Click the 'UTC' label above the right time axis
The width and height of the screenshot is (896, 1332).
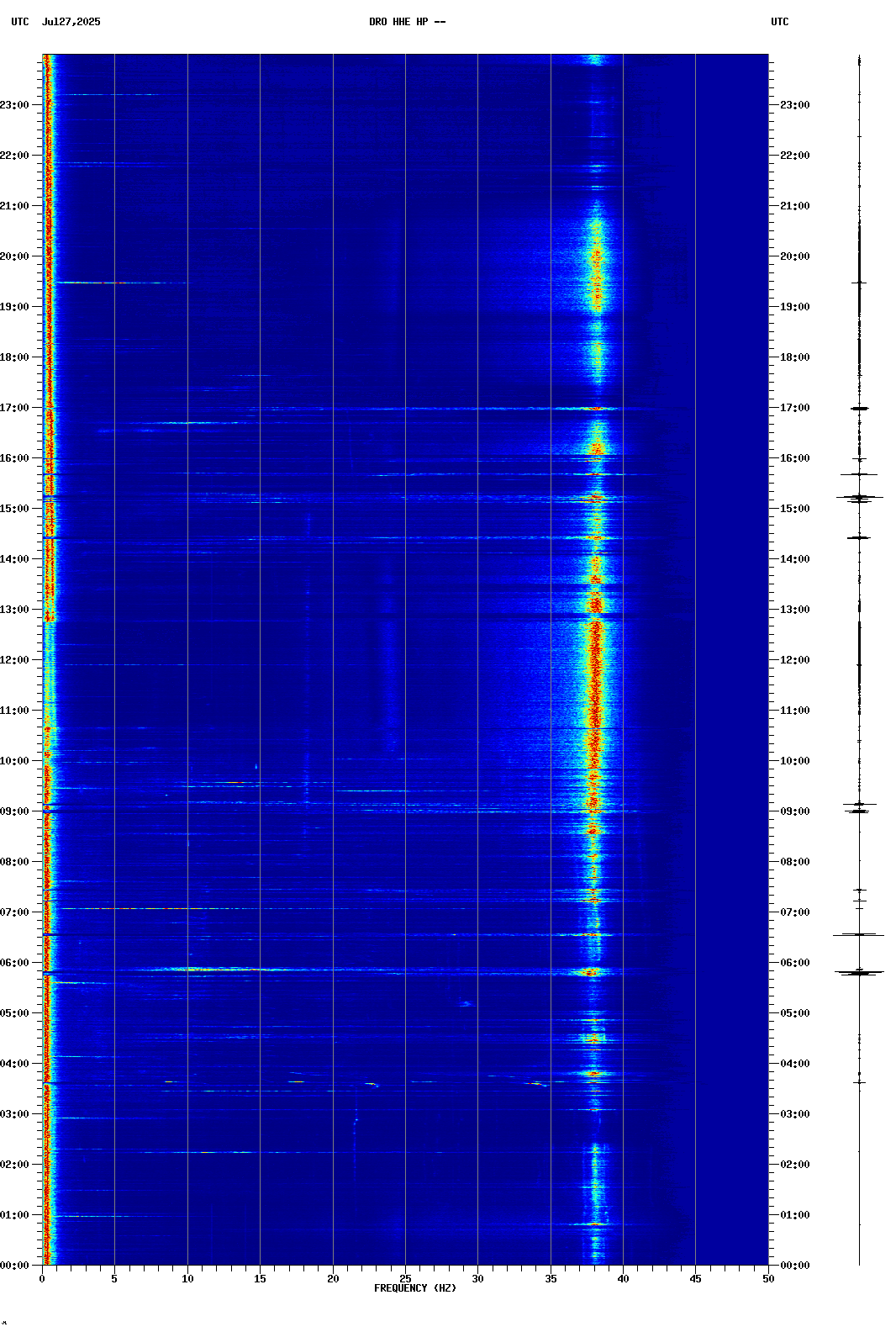(780, 22)
